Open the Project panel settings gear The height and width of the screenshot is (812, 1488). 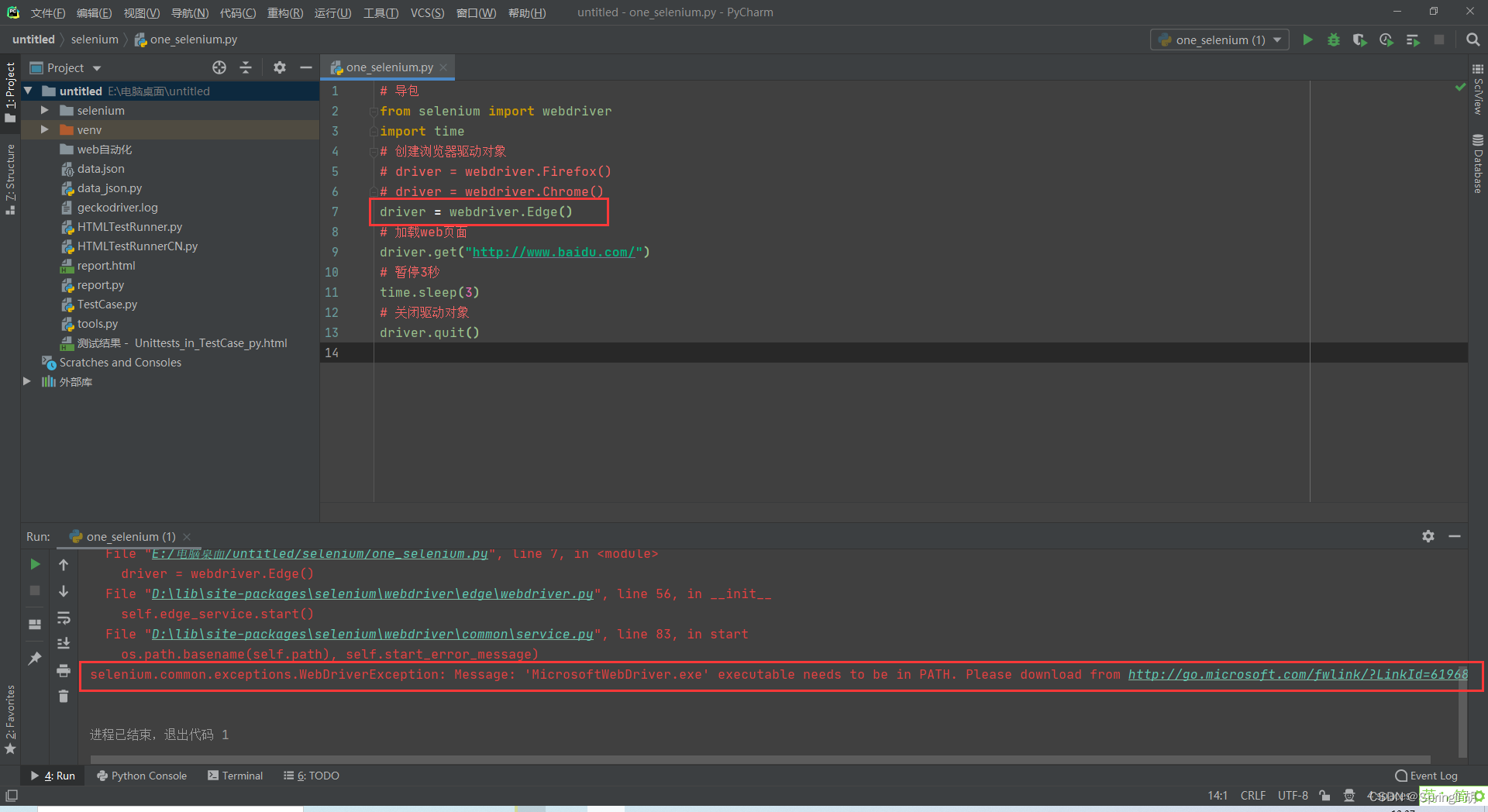click(280, 67)
